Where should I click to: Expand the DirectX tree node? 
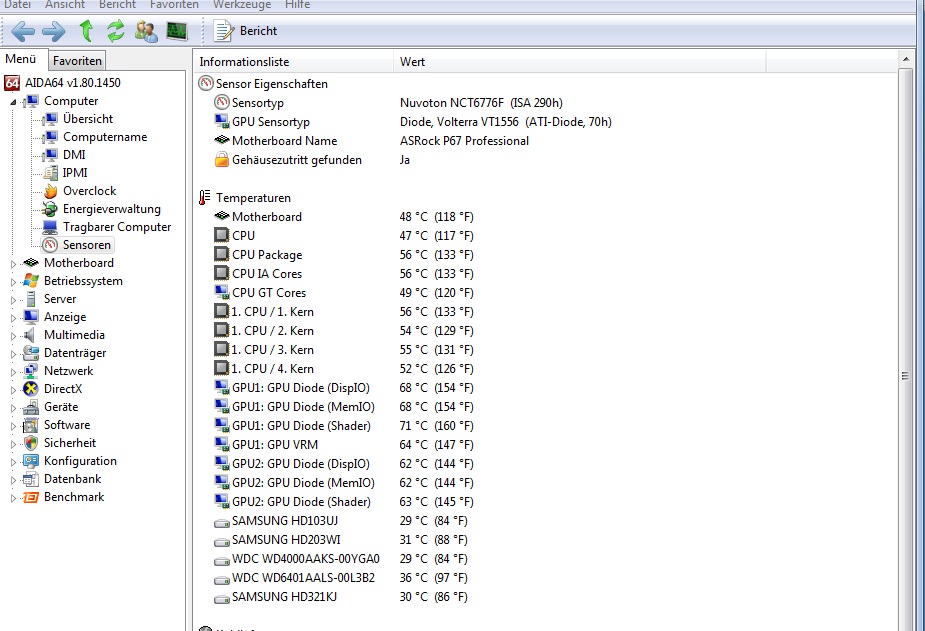[13, 390]
